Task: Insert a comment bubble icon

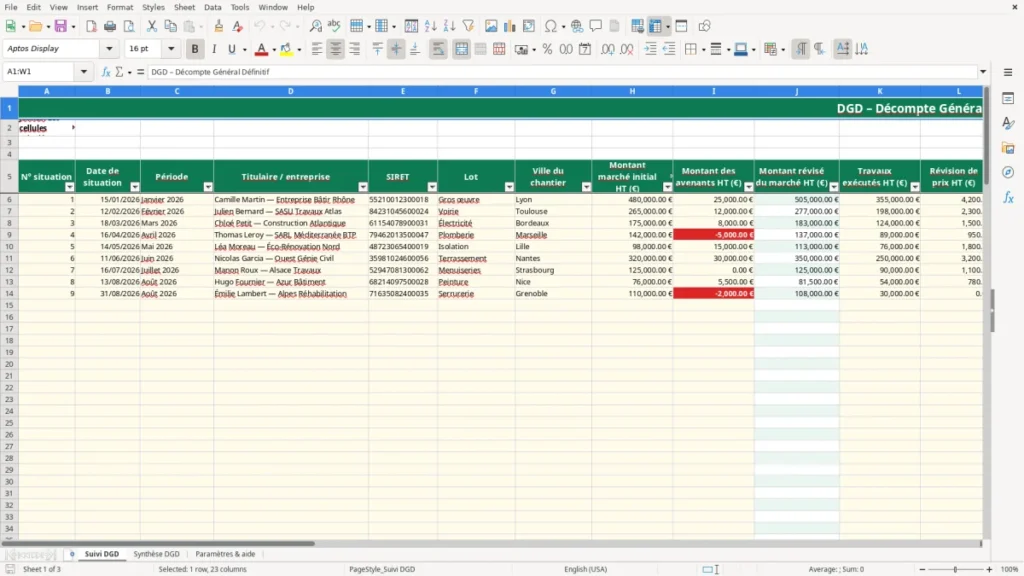Action: (596, 26)
